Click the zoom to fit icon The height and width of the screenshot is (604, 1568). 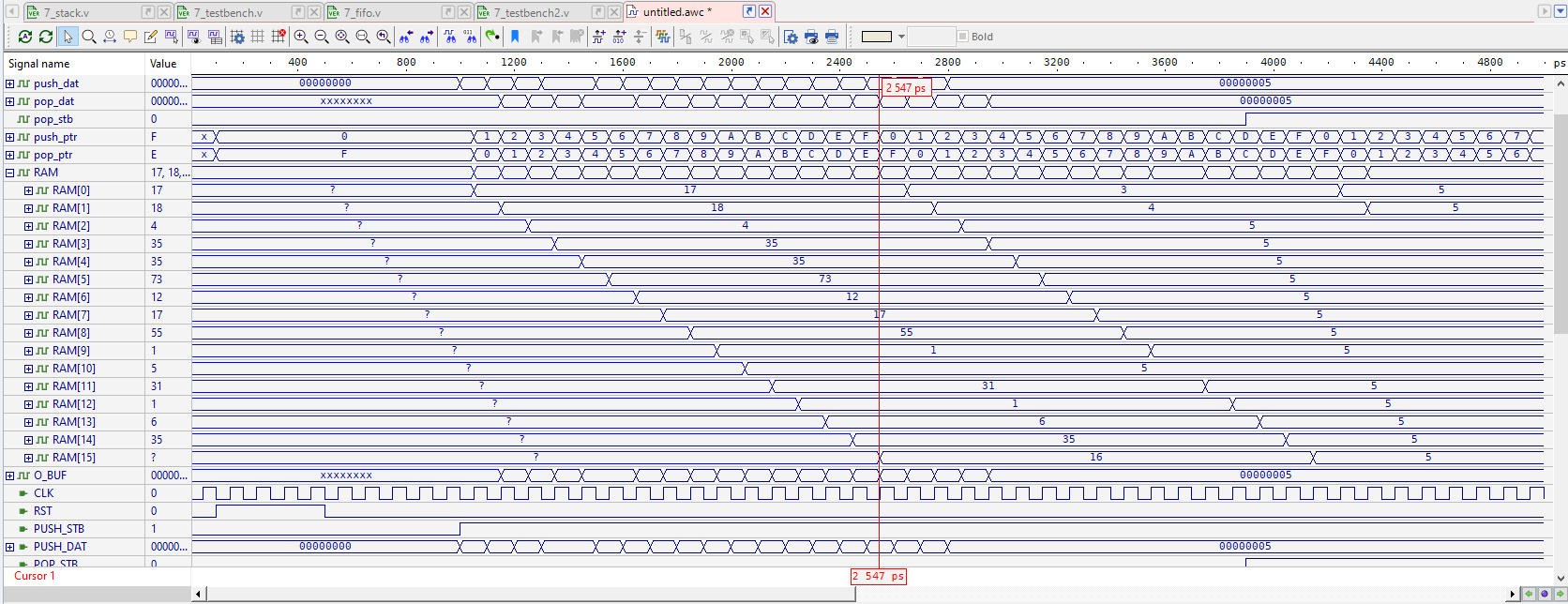coord(342,37)
